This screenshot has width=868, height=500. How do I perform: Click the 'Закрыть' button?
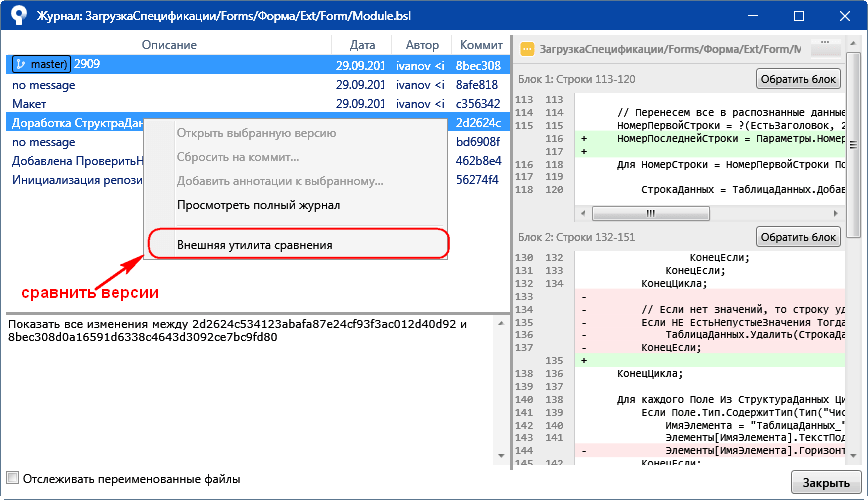click(825, 483)
